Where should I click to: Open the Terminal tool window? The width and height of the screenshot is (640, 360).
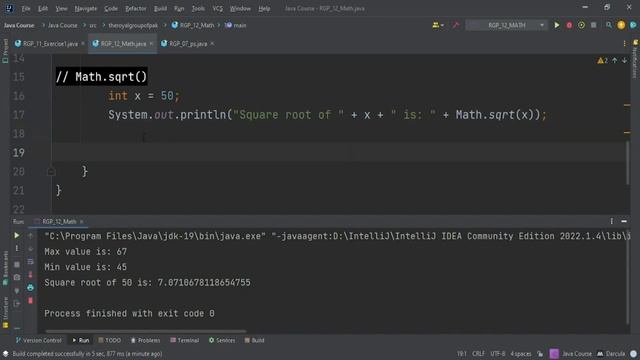coord(184,340)
